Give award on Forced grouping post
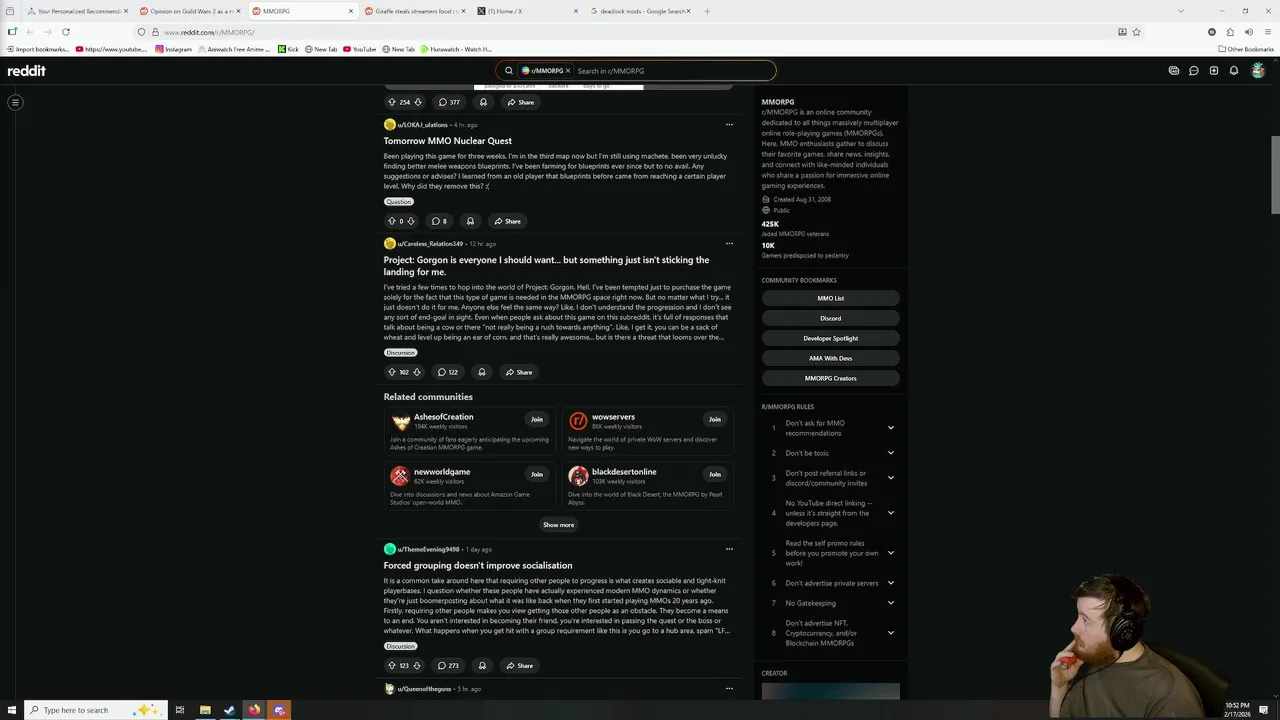The width and height of the screenshot is (1280, 720). click(482, 665)
